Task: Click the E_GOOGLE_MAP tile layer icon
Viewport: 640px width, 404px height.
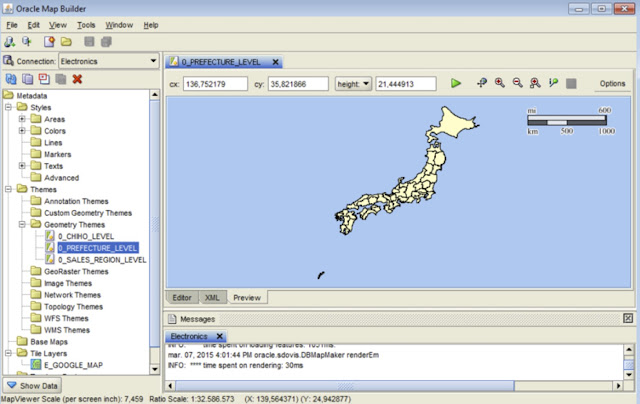Action: coord(36,365)
